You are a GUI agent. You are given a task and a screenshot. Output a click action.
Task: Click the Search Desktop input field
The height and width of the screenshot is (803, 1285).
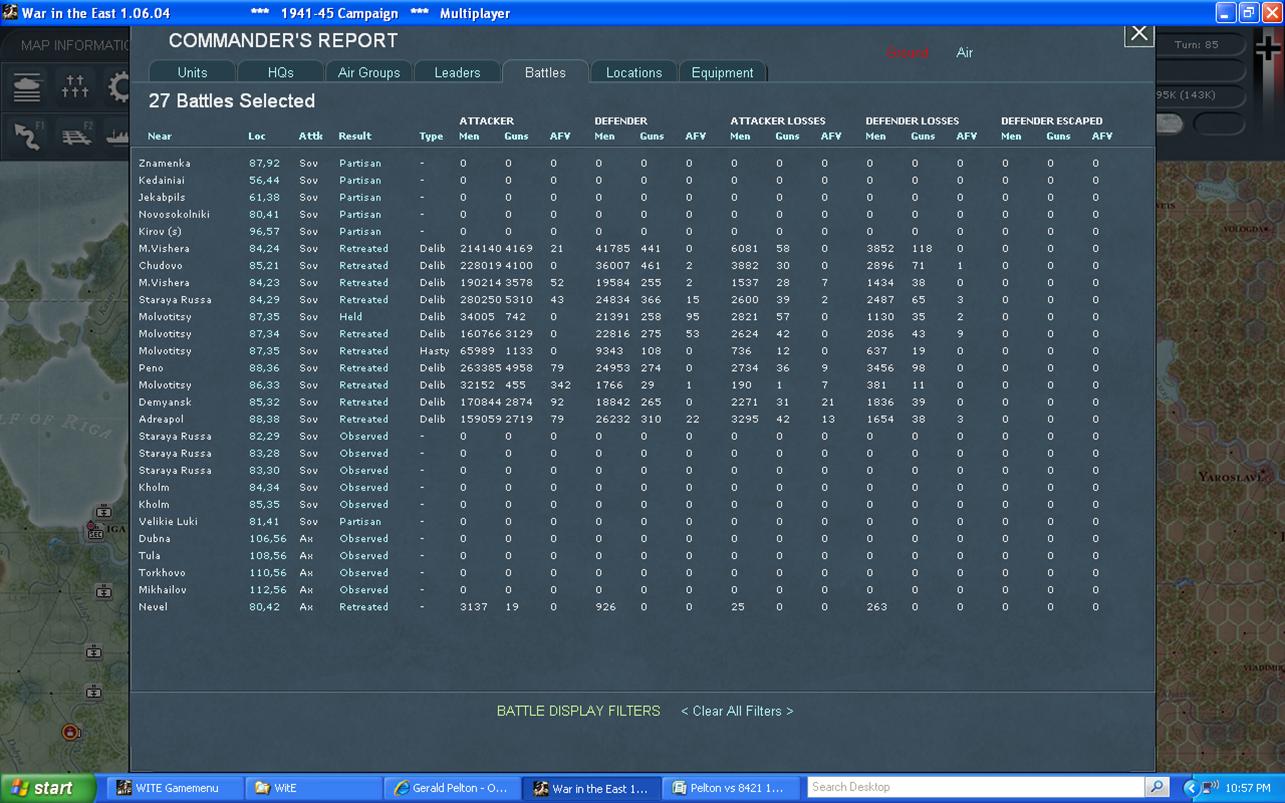click(x=976, y=787)
